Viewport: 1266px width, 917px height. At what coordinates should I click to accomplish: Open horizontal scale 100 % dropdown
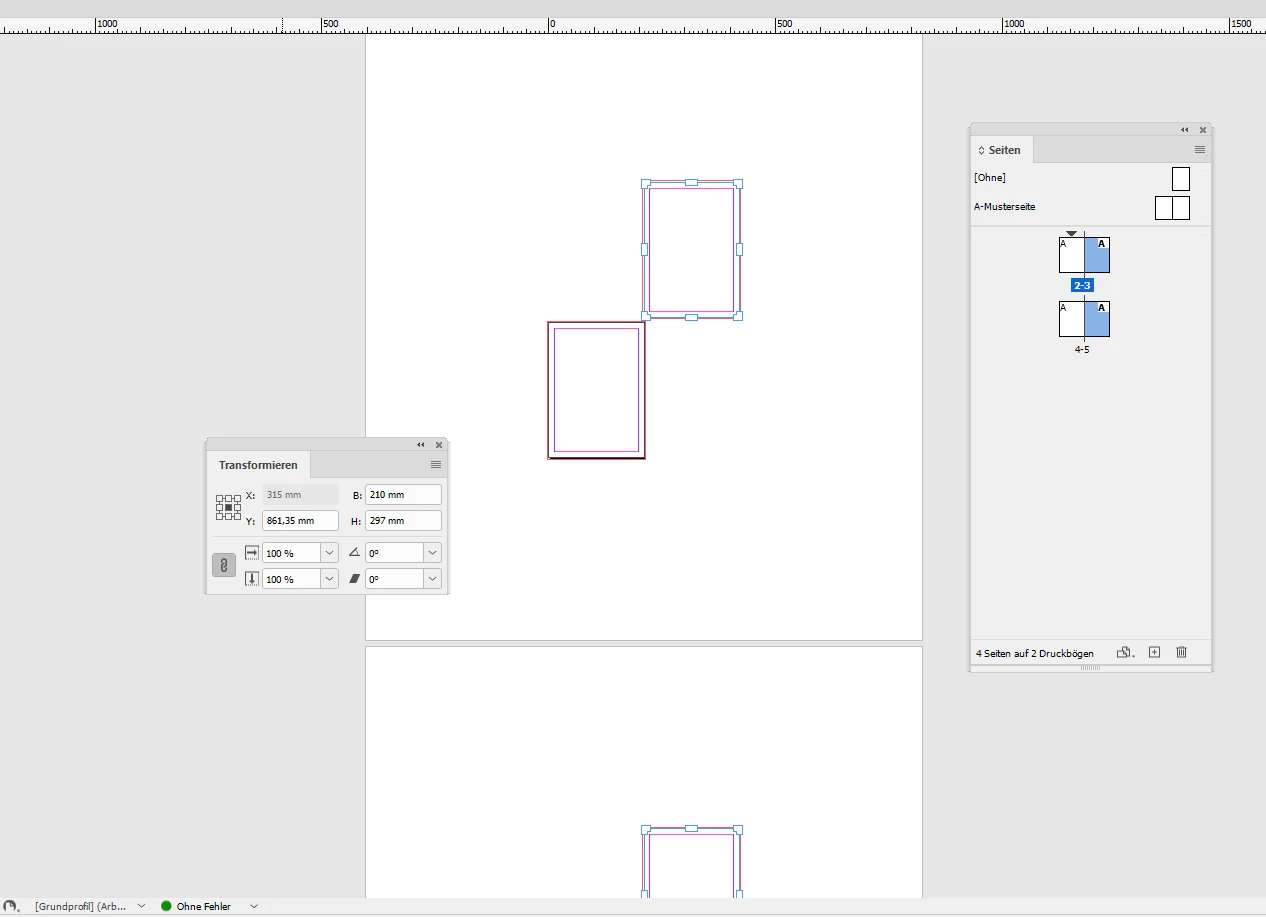click(329, 552)
